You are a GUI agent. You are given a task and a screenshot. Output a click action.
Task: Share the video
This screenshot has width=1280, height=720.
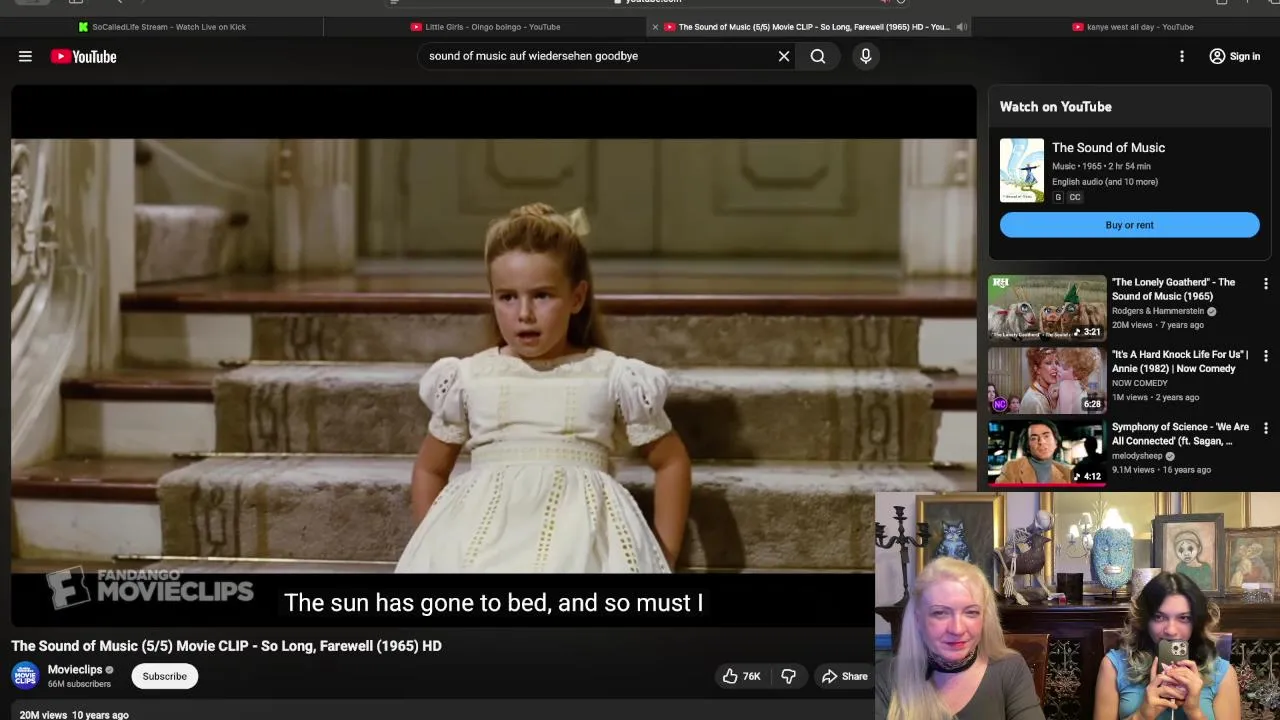845,676
